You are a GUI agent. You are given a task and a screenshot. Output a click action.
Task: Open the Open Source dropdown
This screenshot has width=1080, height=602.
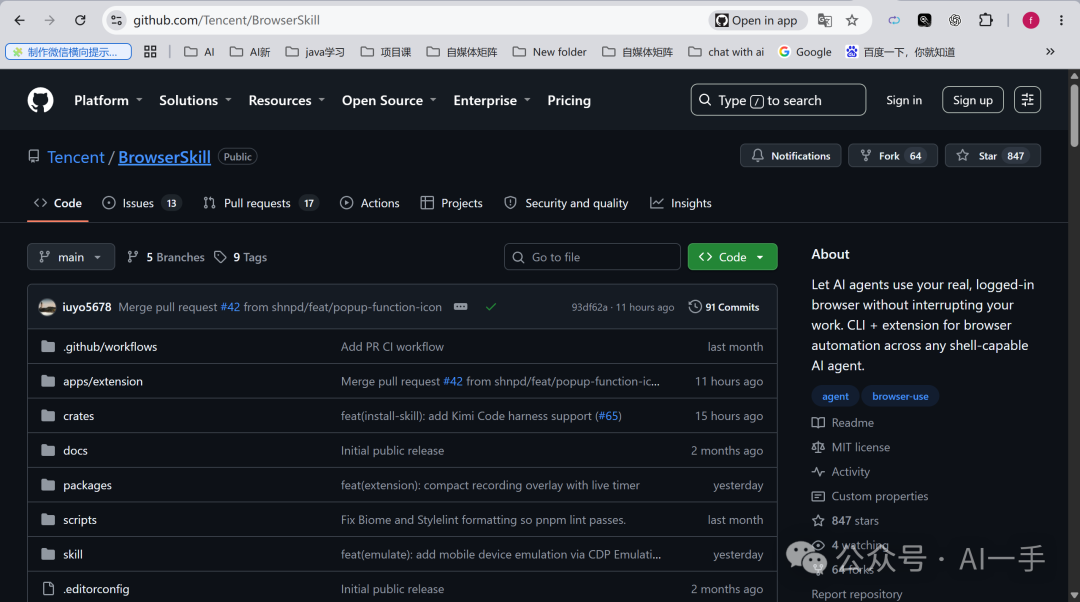pos(389,101)
